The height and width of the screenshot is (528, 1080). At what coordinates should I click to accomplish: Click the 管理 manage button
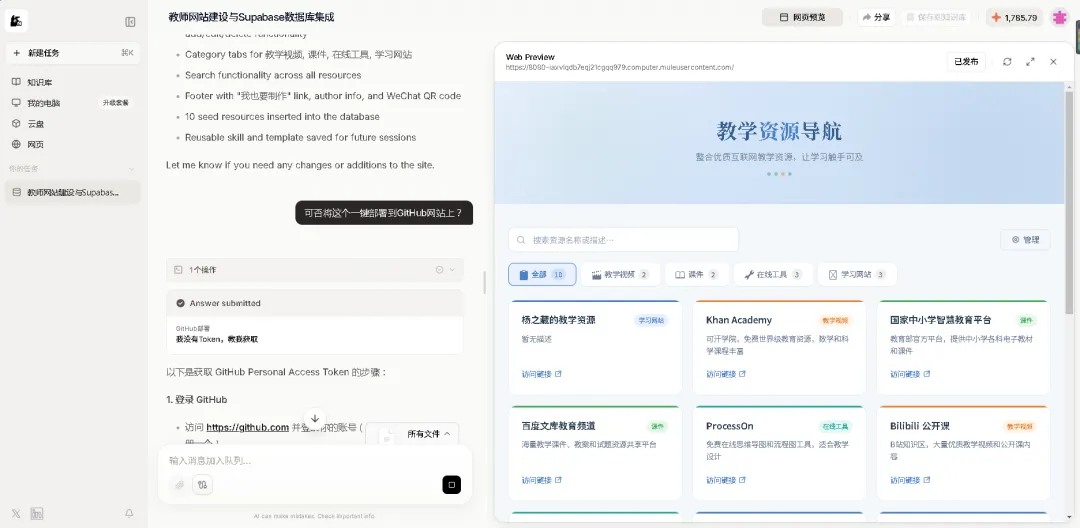[1025, 240]
